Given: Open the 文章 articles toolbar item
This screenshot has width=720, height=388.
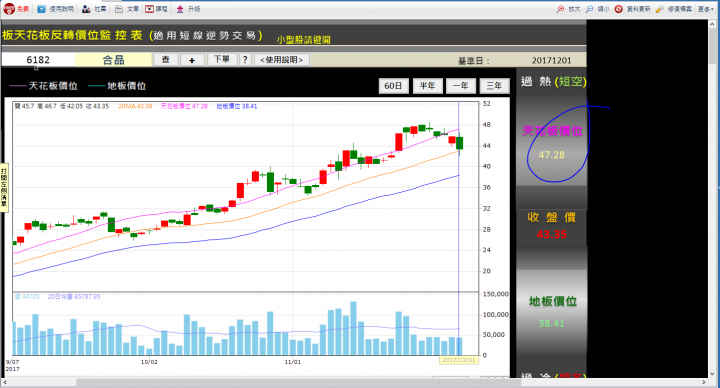Looking at the screenshot, I should [x=127, y=9].
